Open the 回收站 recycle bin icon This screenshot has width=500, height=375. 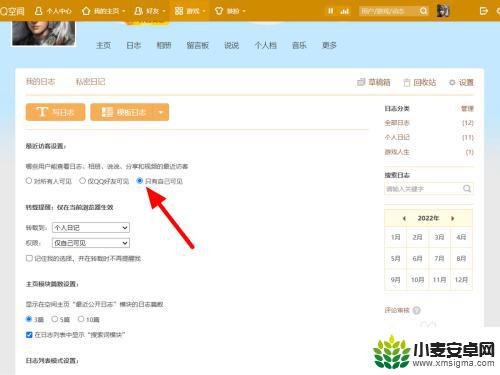pyautogui.click(x=407, y=82)
